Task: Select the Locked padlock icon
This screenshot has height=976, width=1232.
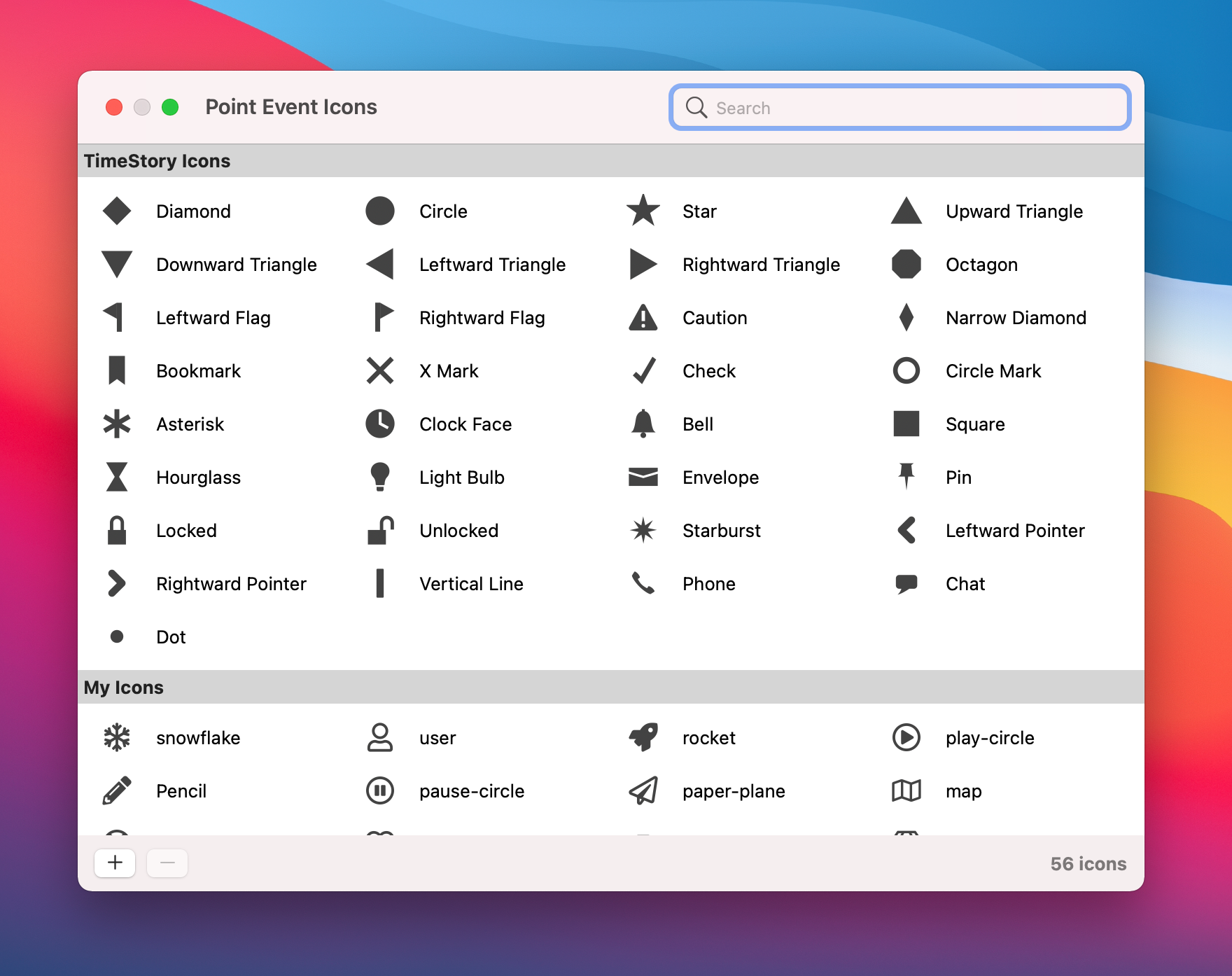Action: pos(116,530)
